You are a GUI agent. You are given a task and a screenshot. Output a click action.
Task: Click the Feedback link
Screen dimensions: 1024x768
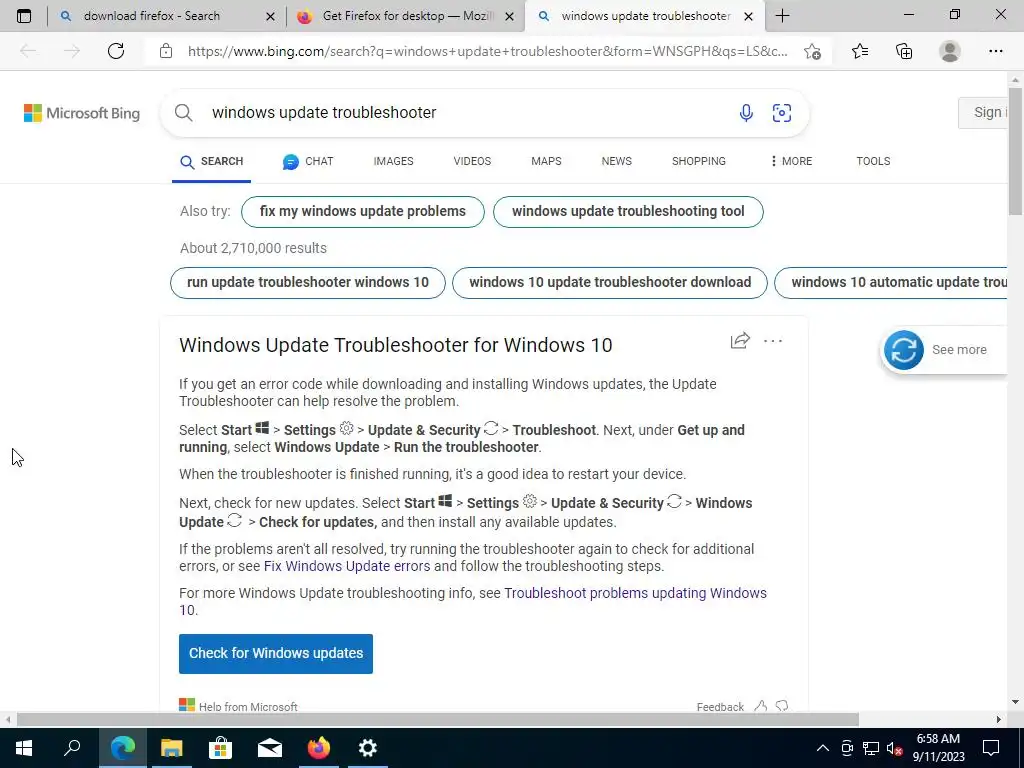(720, 707)
